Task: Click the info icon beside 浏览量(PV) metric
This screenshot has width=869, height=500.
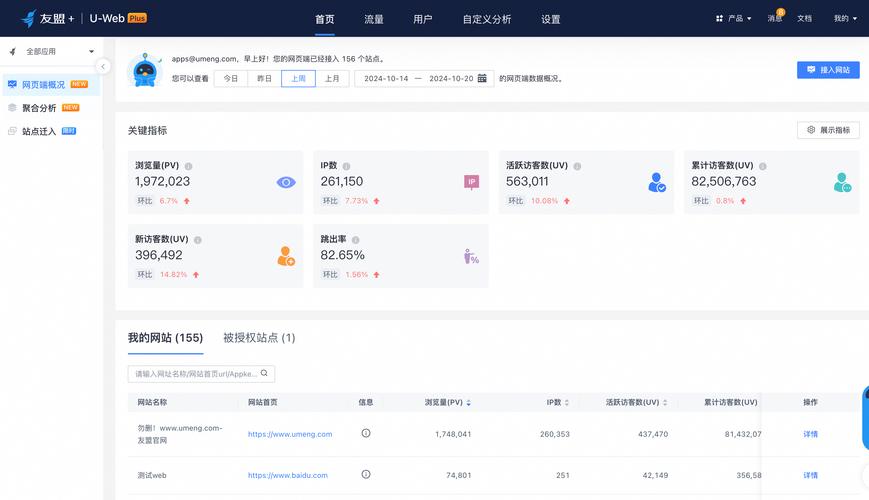Action: click(x=188, y=166)
